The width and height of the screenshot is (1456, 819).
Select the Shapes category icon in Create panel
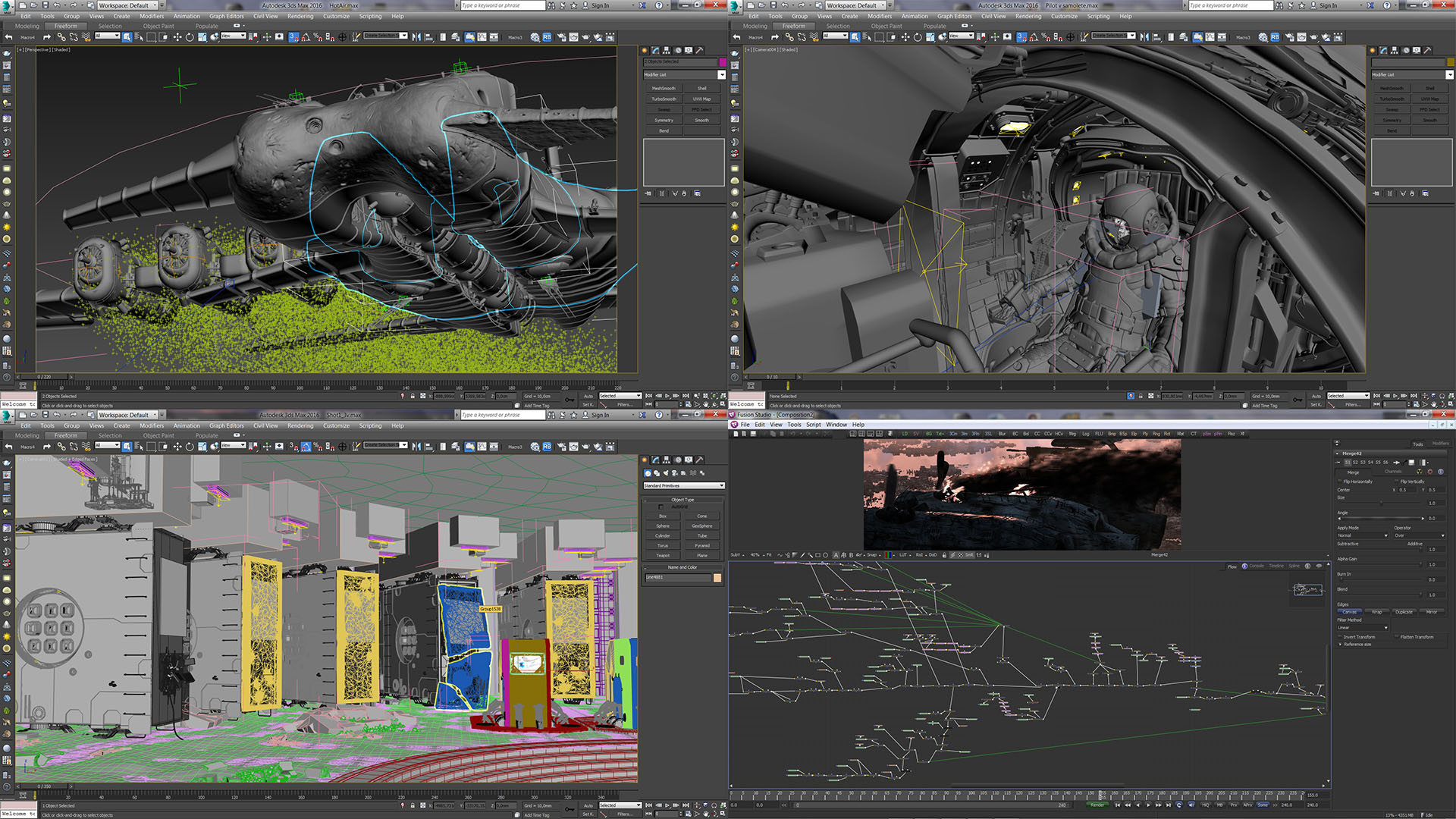click(x=657, y=473)
